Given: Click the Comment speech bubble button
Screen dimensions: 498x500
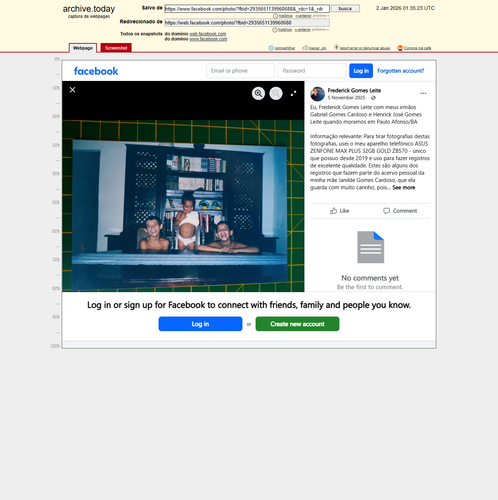Looking at the screenshot, I should 400,211.
